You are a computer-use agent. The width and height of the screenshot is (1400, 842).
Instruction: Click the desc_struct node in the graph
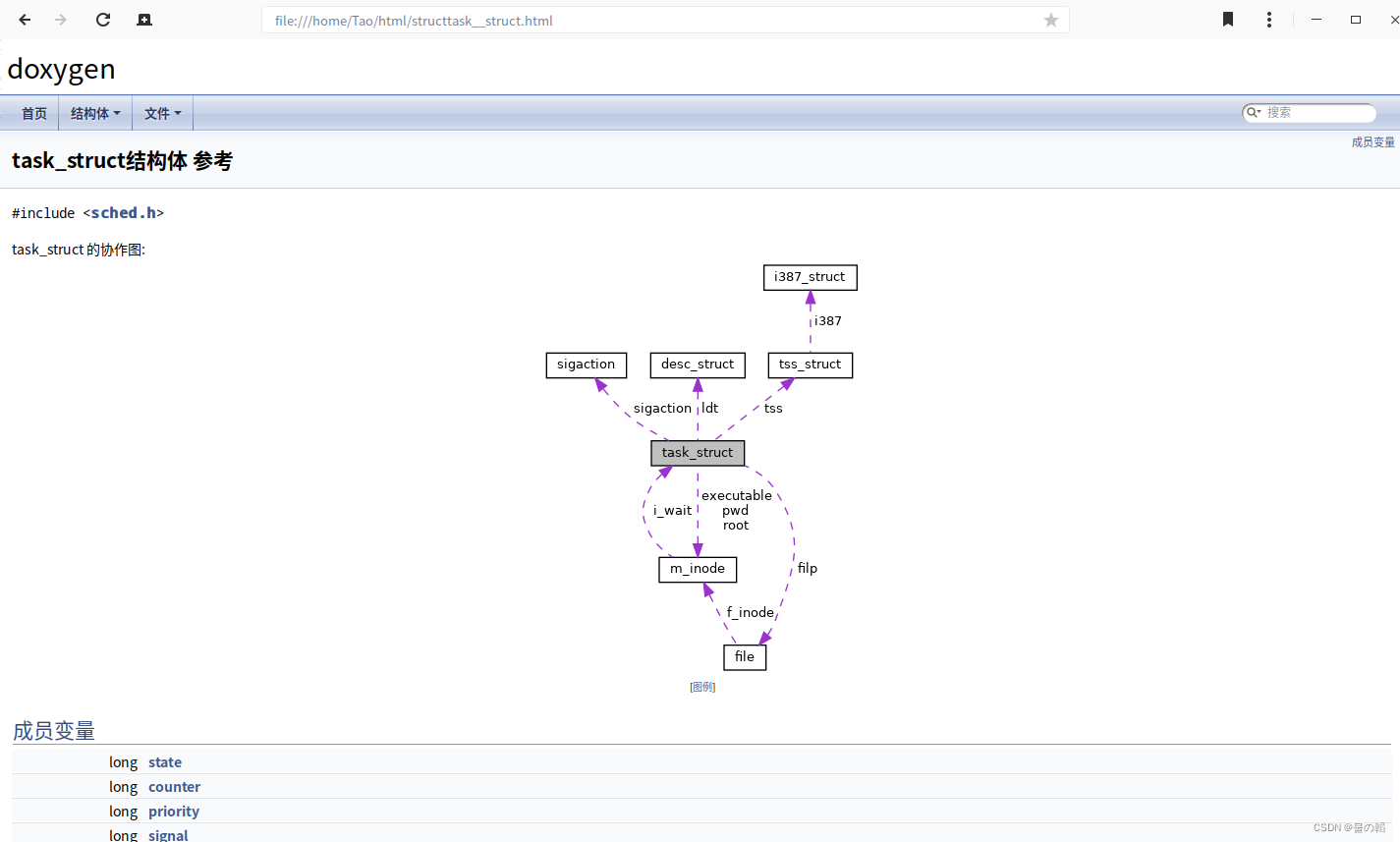pos(698,365)
